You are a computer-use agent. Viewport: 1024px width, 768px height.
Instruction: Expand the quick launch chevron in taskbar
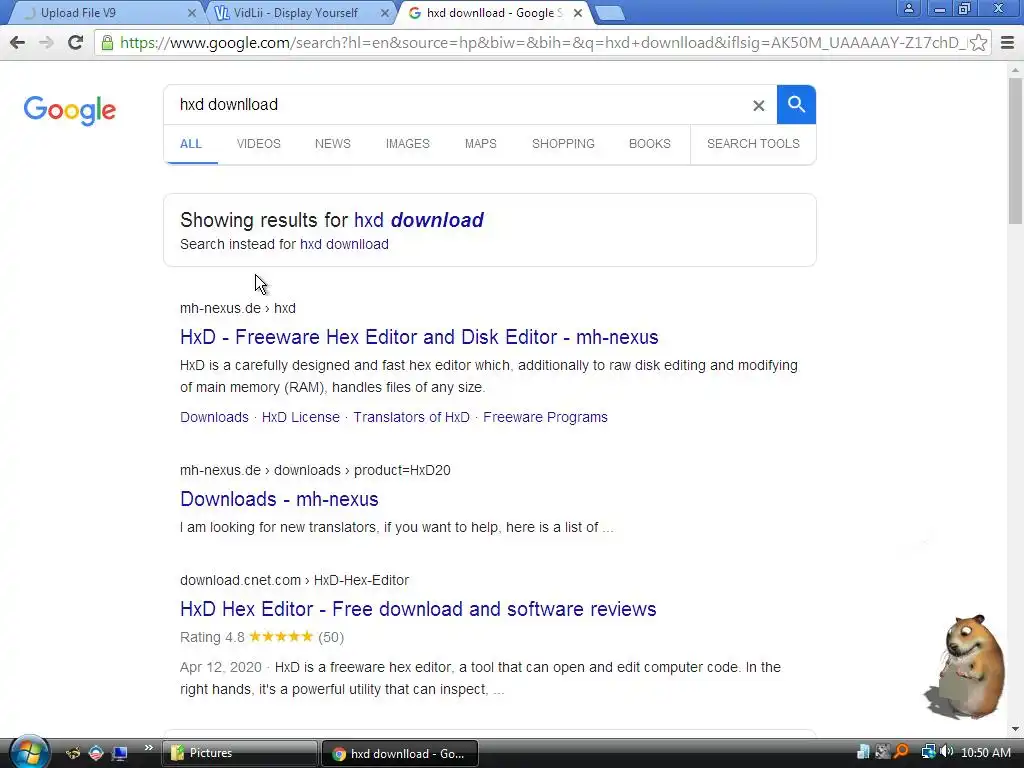(x=148, y=748)
